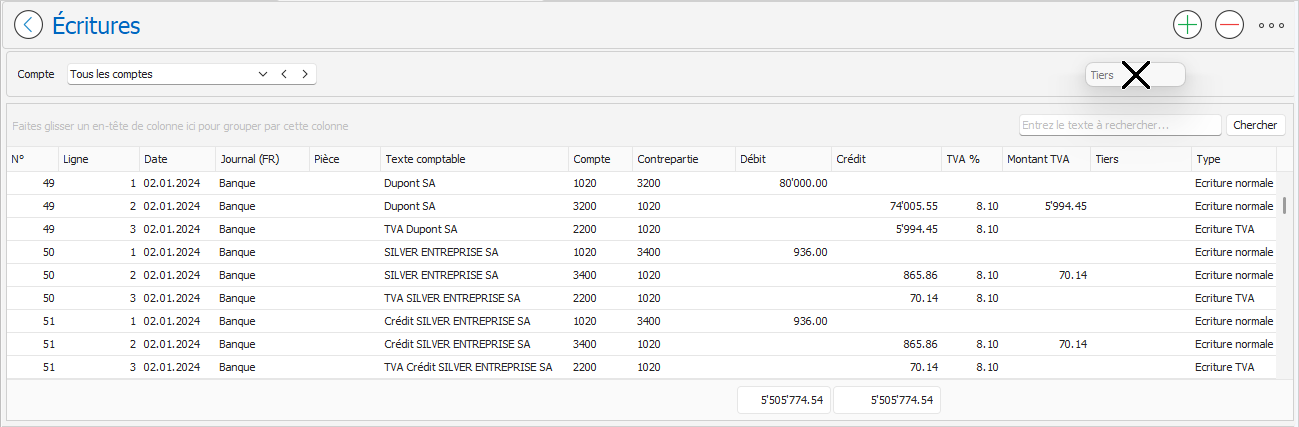Image resolution: width=1299 pixels, height=427 pixels.
Task: Click the Chercher button
Action: pos(1255,125)
